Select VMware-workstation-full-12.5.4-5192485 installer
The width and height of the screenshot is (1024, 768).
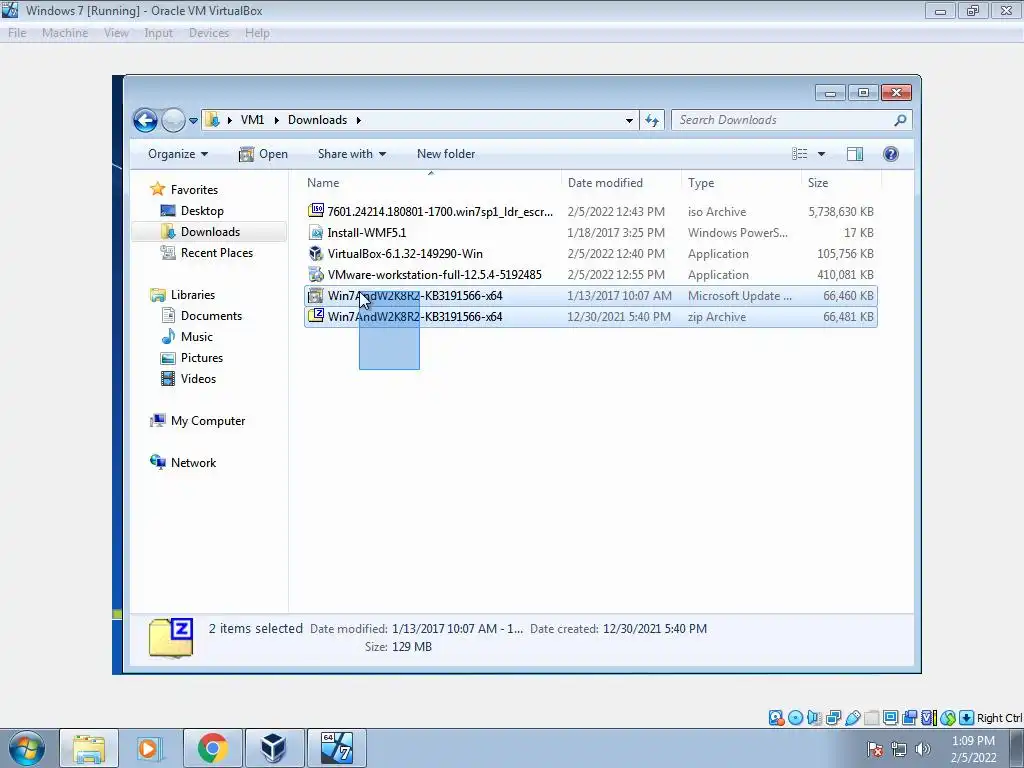coord(590,274)
